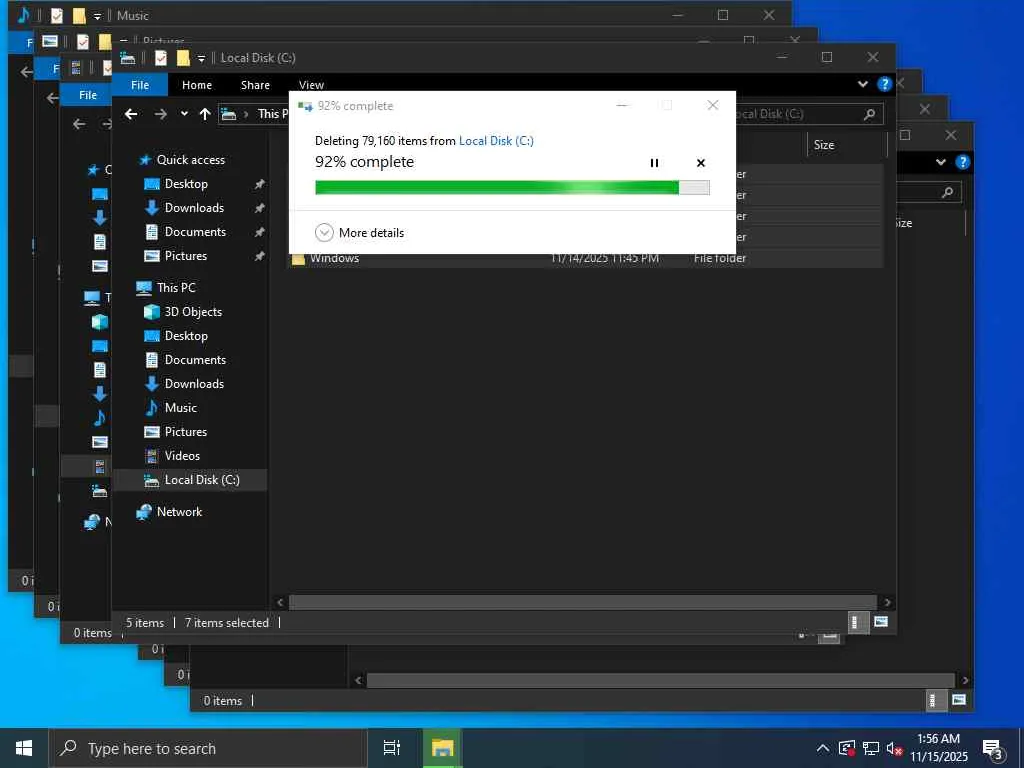
Task: Go up one folder level
Action: point(205,114)
